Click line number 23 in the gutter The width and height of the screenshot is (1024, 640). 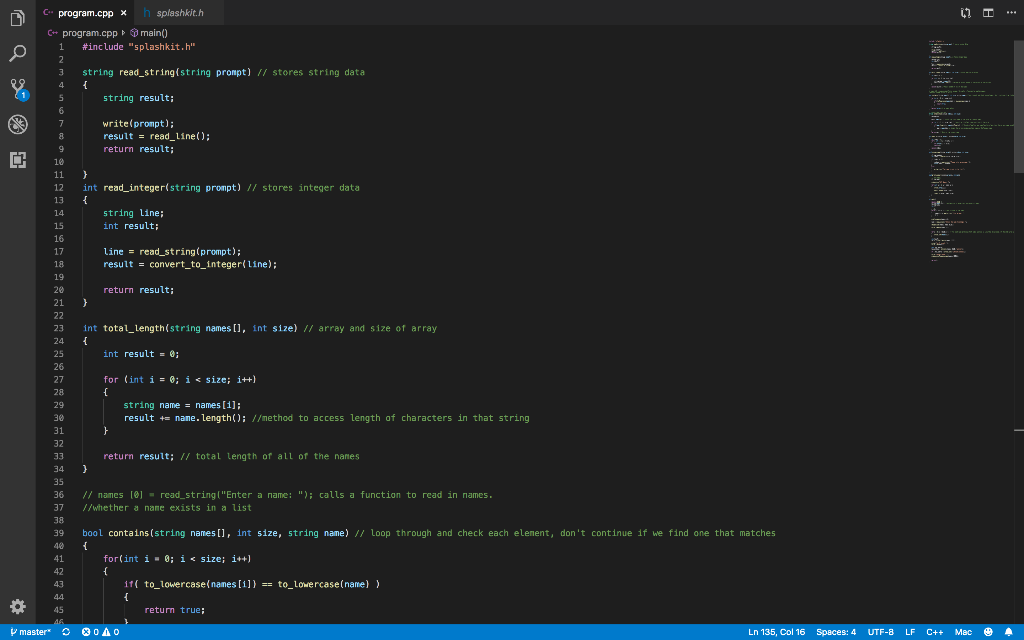59,328
